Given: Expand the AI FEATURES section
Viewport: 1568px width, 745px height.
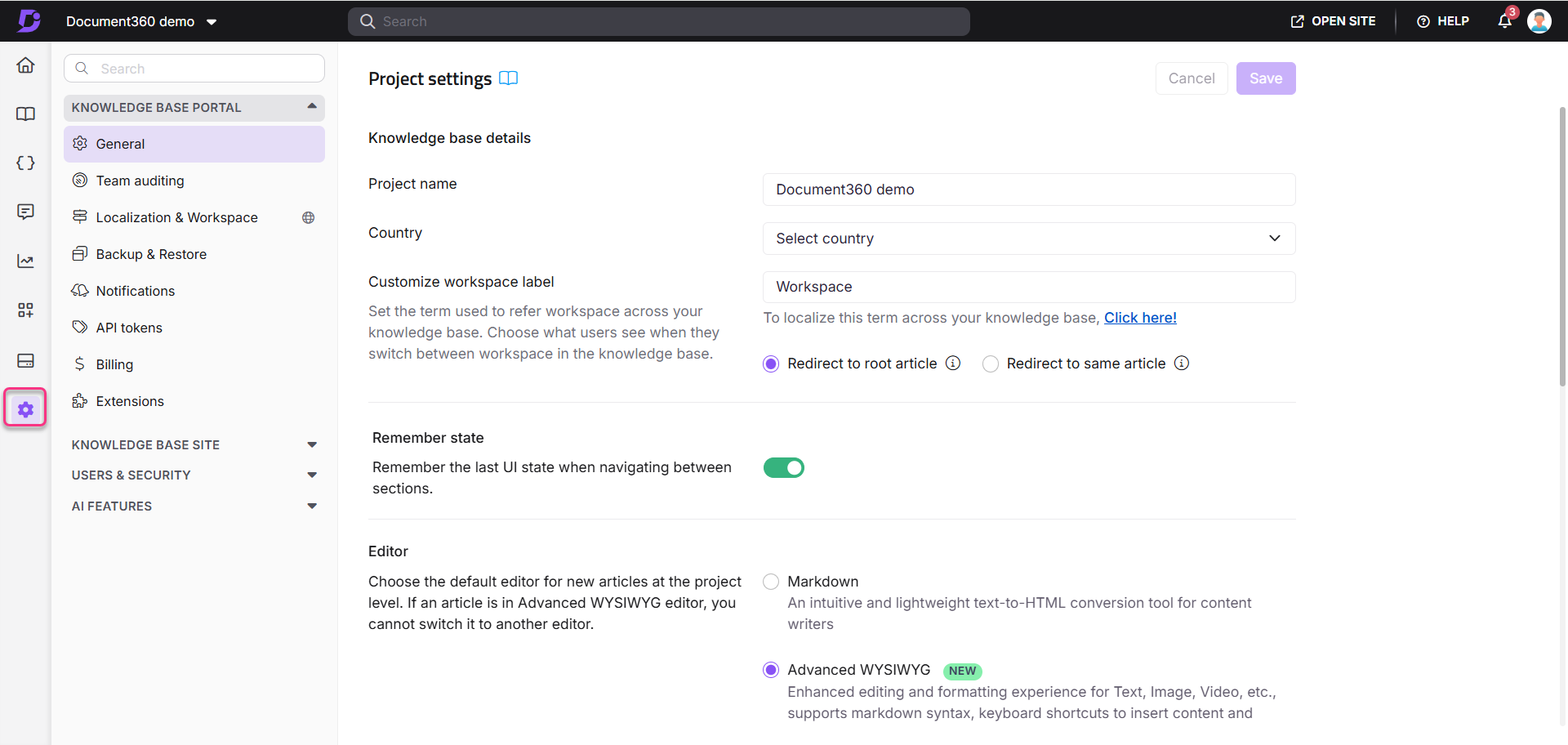Looking at the screenshot, I should click(194, 506).
